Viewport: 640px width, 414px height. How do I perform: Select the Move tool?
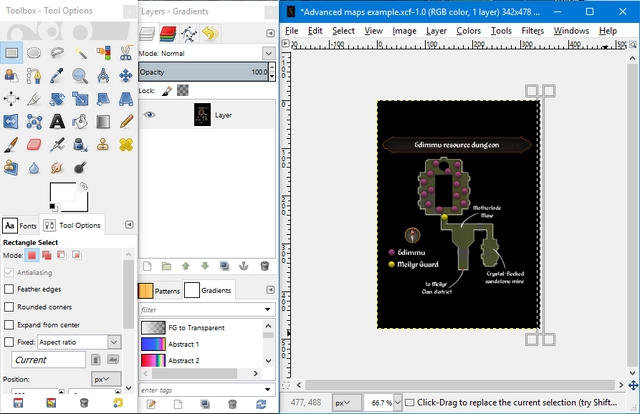click(x=126, y=76)
